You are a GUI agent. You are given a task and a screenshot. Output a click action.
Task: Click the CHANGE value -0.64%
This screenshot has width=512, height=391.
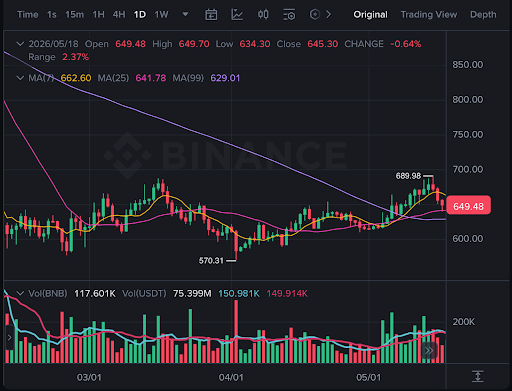coord(406,44)
